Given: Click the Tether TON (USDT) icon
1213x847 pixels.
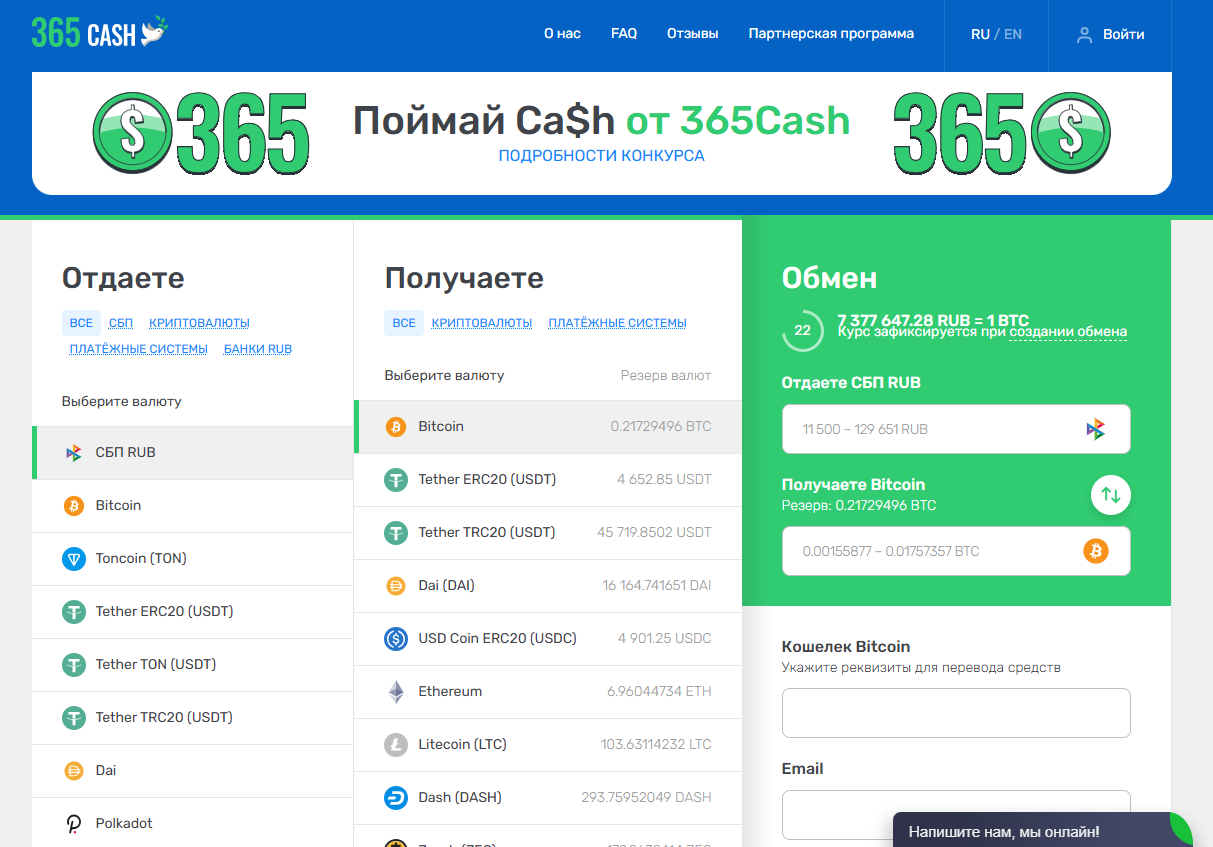Looking at the screenshot, I should coord(74,665).
